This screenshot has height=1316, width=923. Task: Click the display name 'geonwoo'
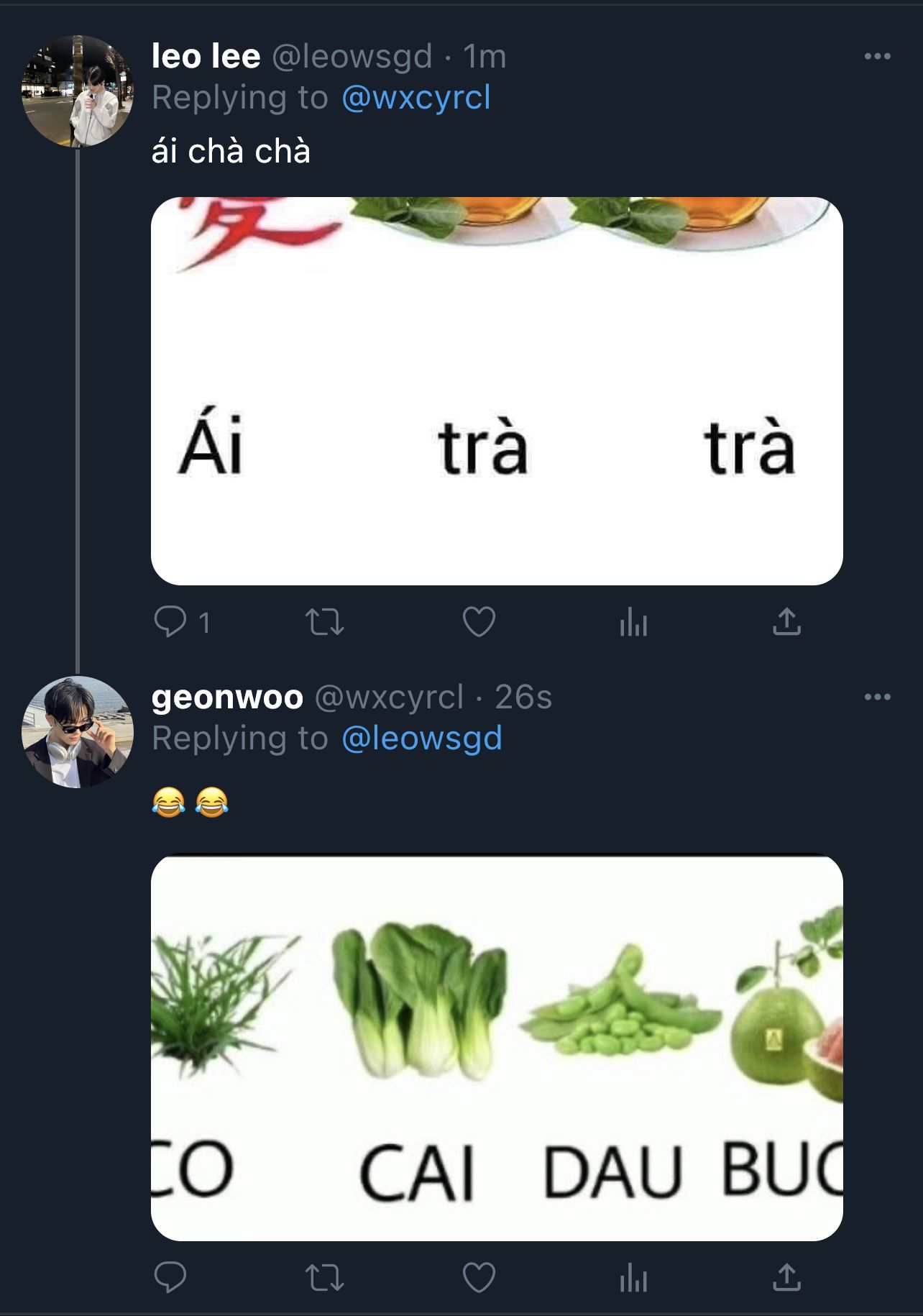tap(227, 697)
